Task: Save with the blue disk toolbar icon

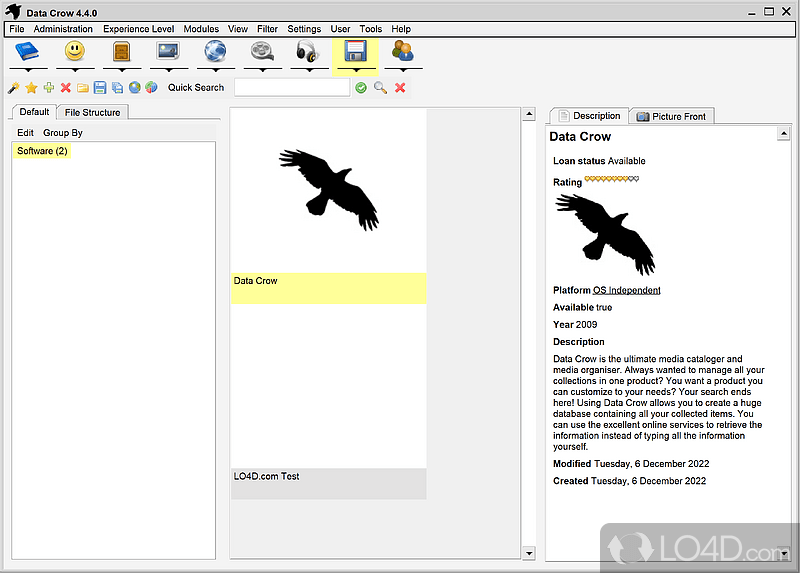Action: point(100,88)
